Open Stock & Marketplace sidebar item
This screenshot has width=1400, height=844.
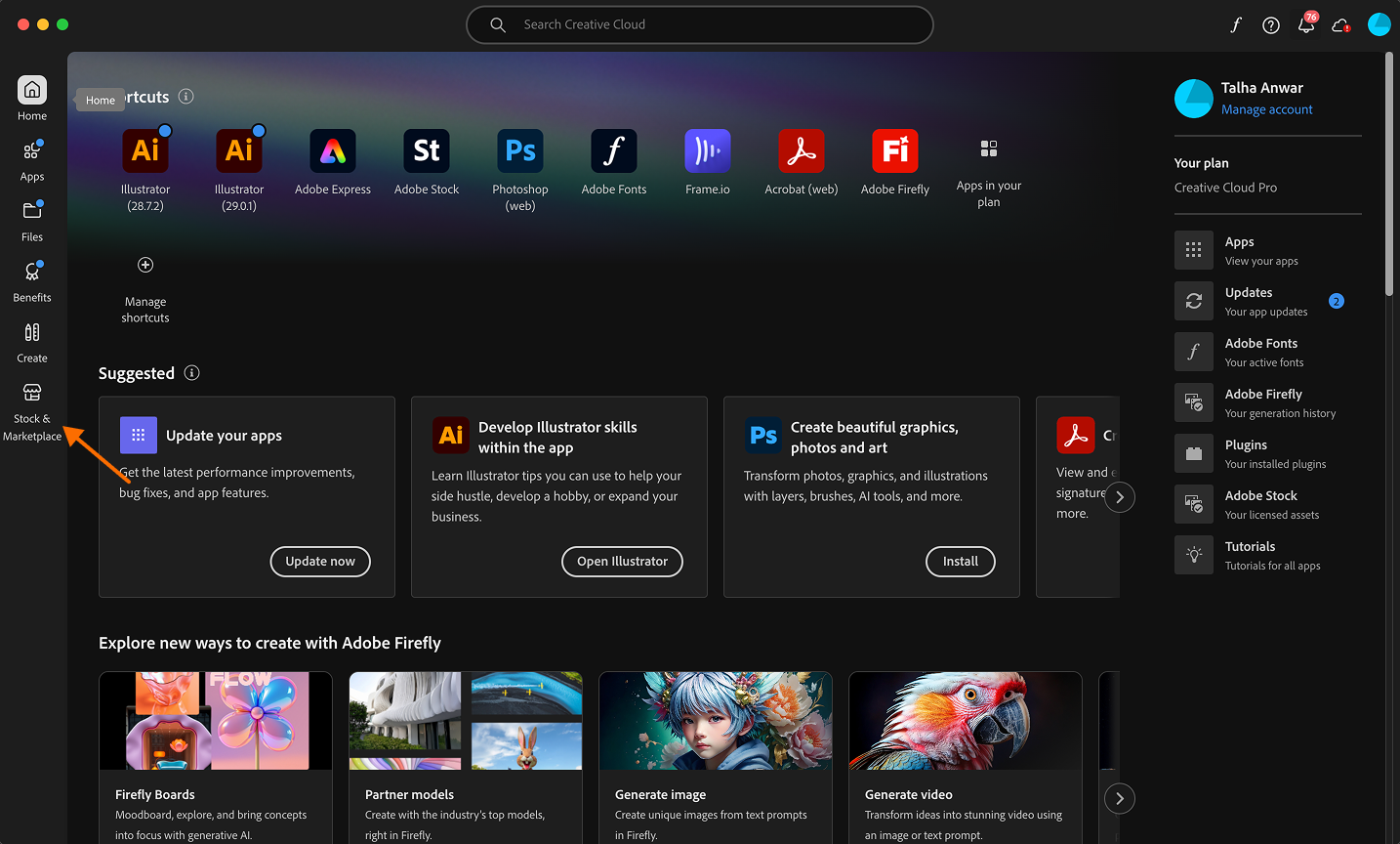[32, 410]
